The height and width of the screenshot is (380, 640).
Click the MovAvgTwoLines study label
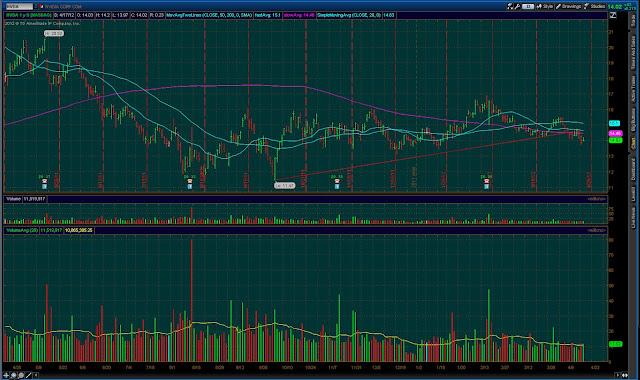tap(209, 15)
